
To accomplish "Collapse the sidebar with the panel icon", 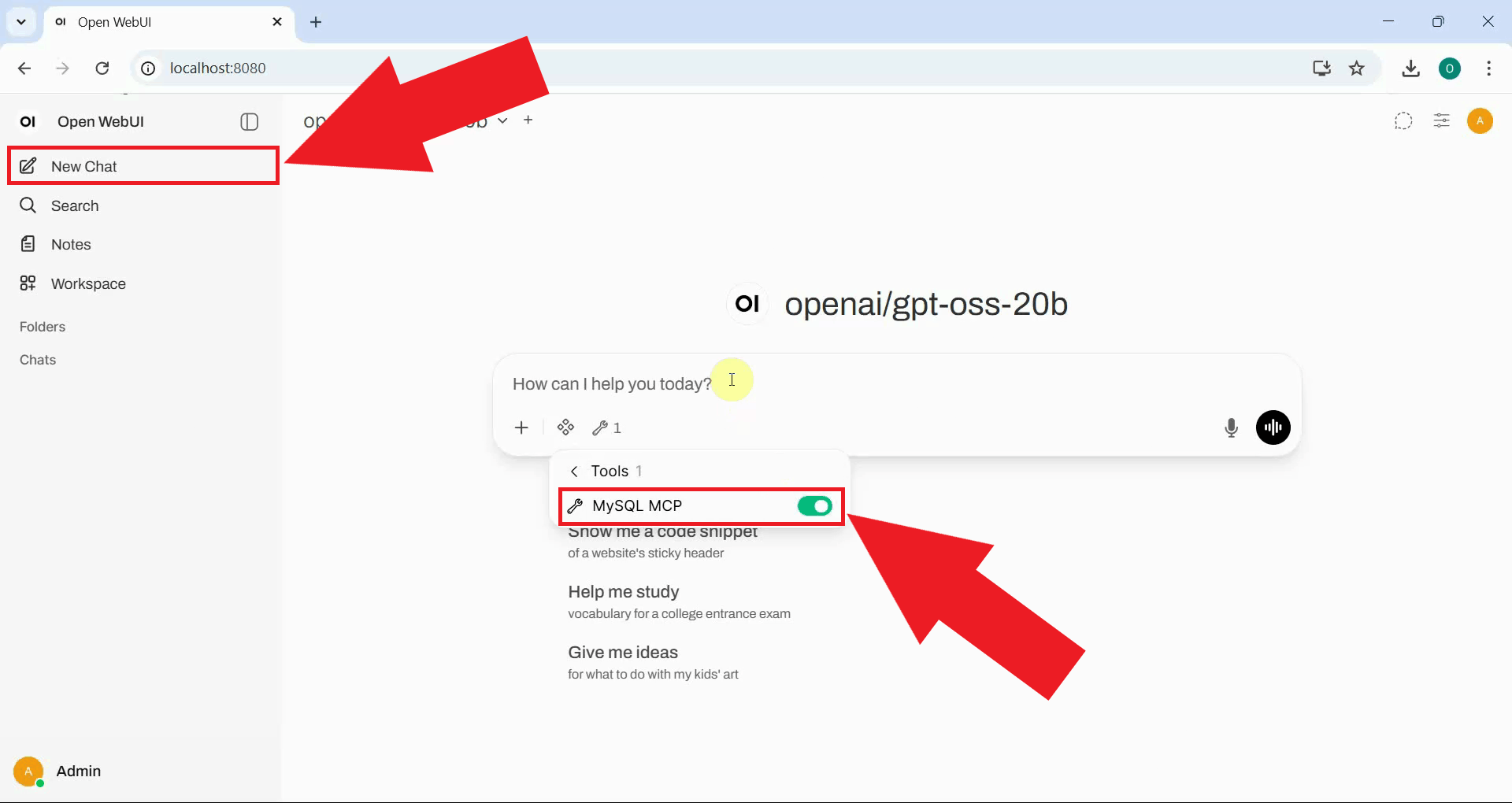I will [249, 122].
